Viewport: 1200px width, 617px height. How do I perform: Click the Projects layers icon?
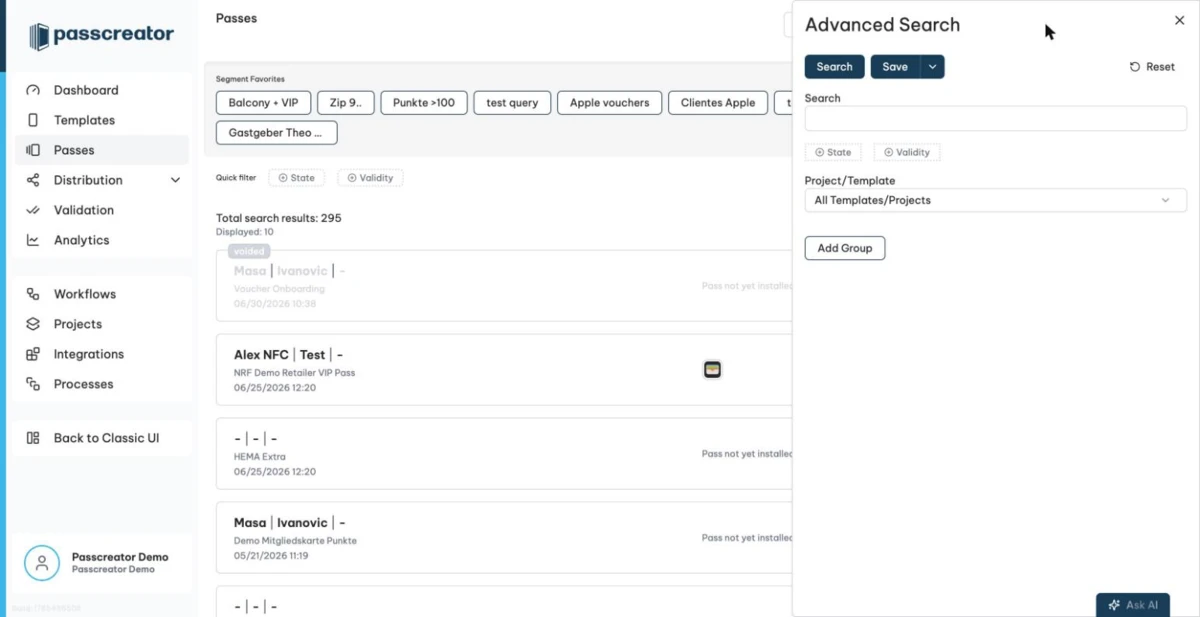click(x=33, y=324)
